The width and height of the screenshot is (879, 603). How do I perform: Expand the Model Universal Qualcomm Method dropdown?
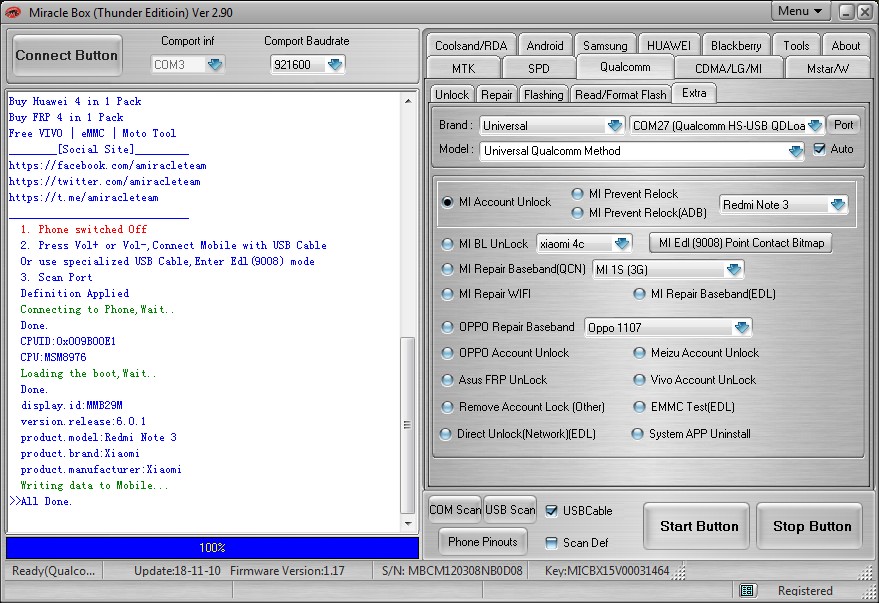click(x=795, y=151)
